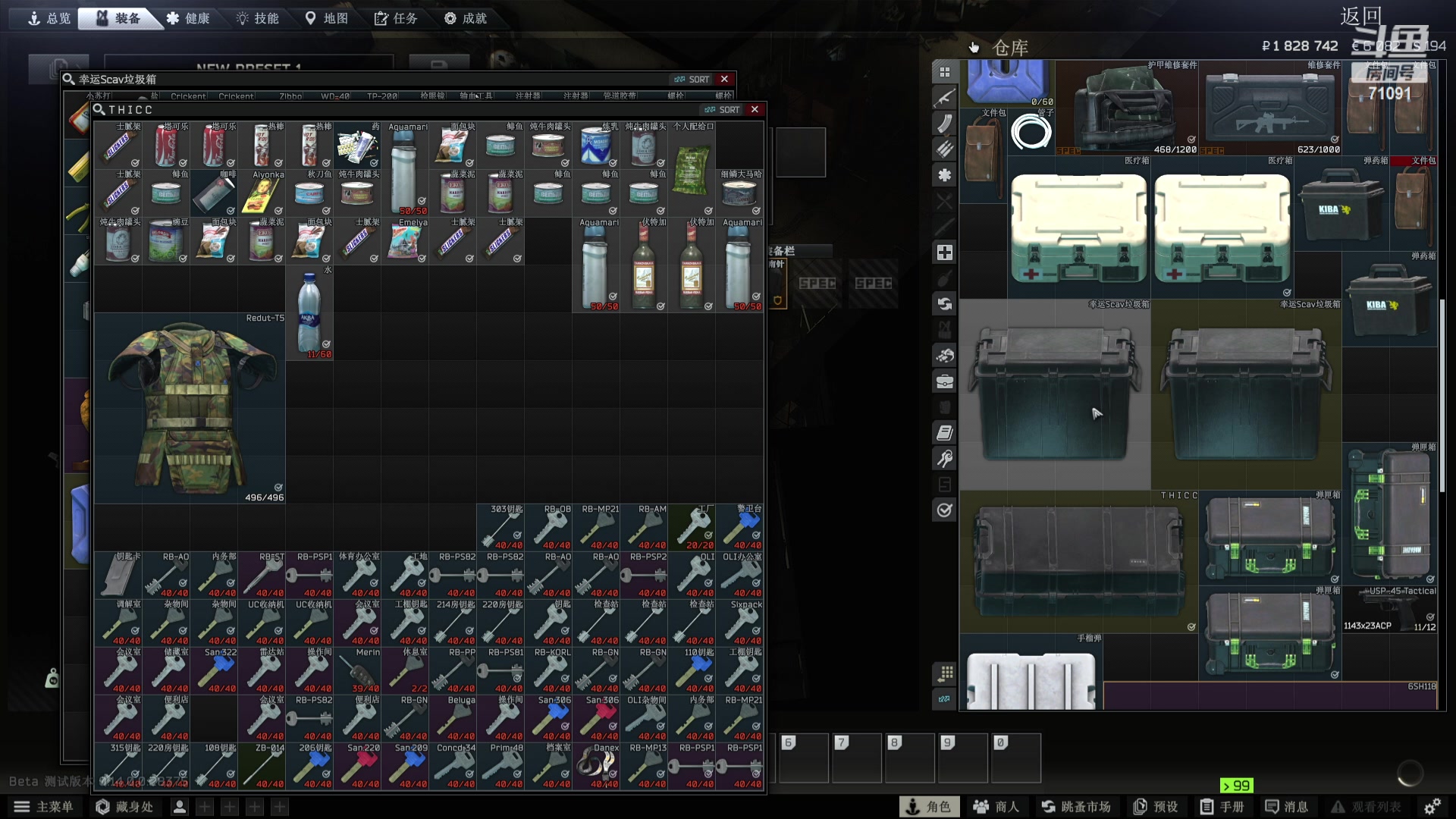1456x819 pixels.
Task: Select quick slot 0
Action: (x=1015, y=758)
